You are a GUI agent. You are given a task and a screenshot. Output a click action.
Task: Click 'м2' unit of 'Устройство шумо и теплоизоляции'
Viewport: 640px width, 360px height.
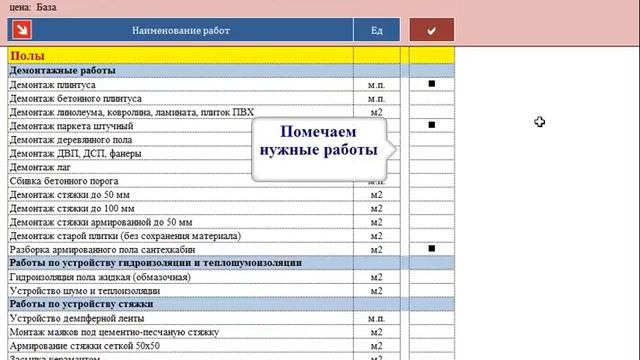coord(376,291)
